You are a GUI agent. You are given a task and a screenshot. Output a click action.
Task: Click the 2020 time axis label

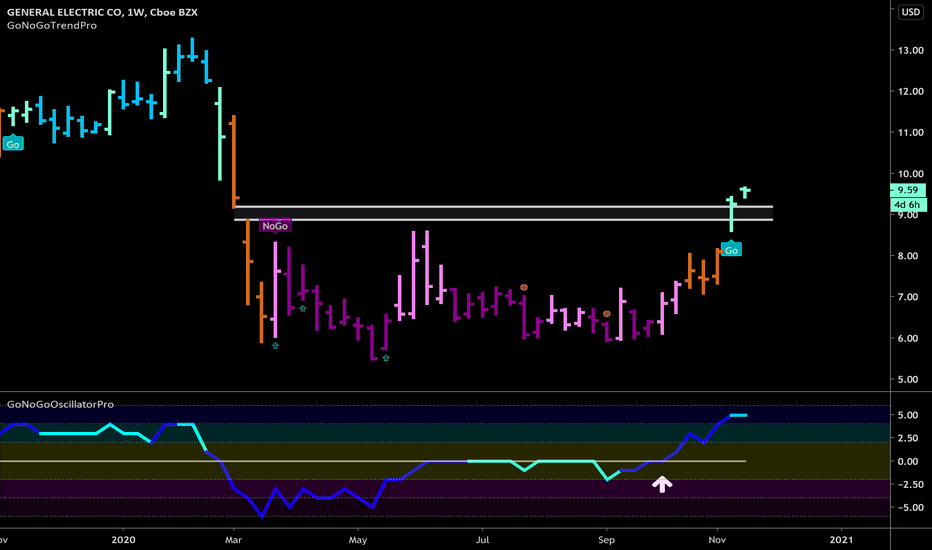coord(124,540)
